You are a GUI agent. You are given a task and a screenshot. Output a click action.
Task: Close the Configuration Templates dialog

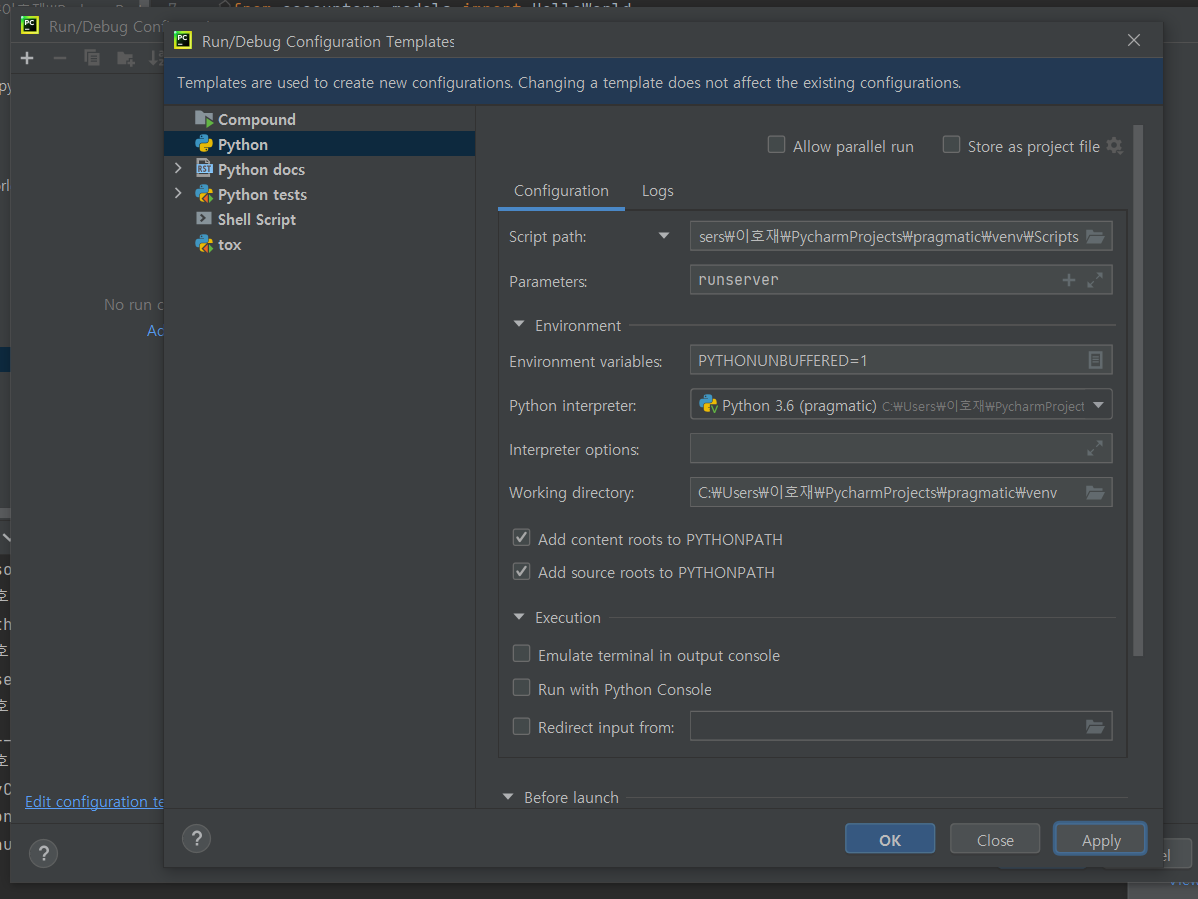tap(1134, 40)
